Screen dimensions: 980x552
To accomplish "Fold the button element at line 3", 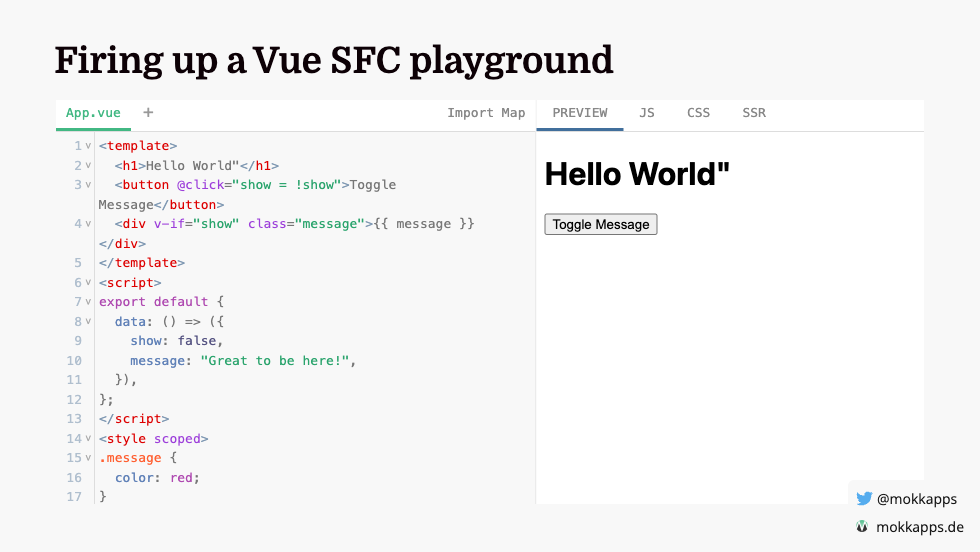I will 88,185.
